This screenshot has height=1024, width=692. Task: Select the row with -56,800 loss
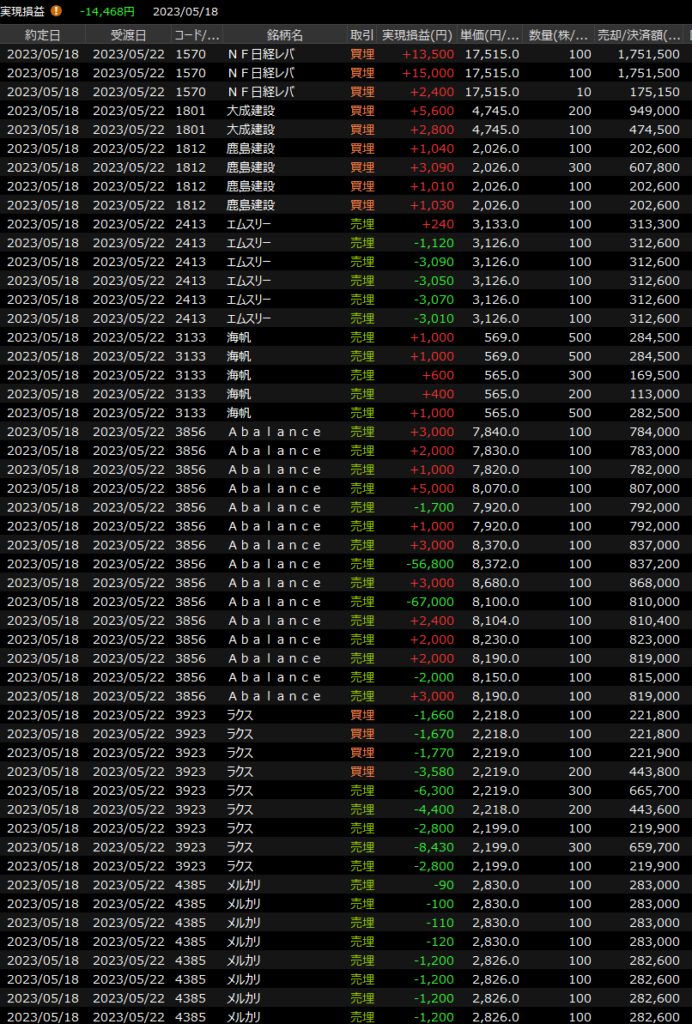346,564
